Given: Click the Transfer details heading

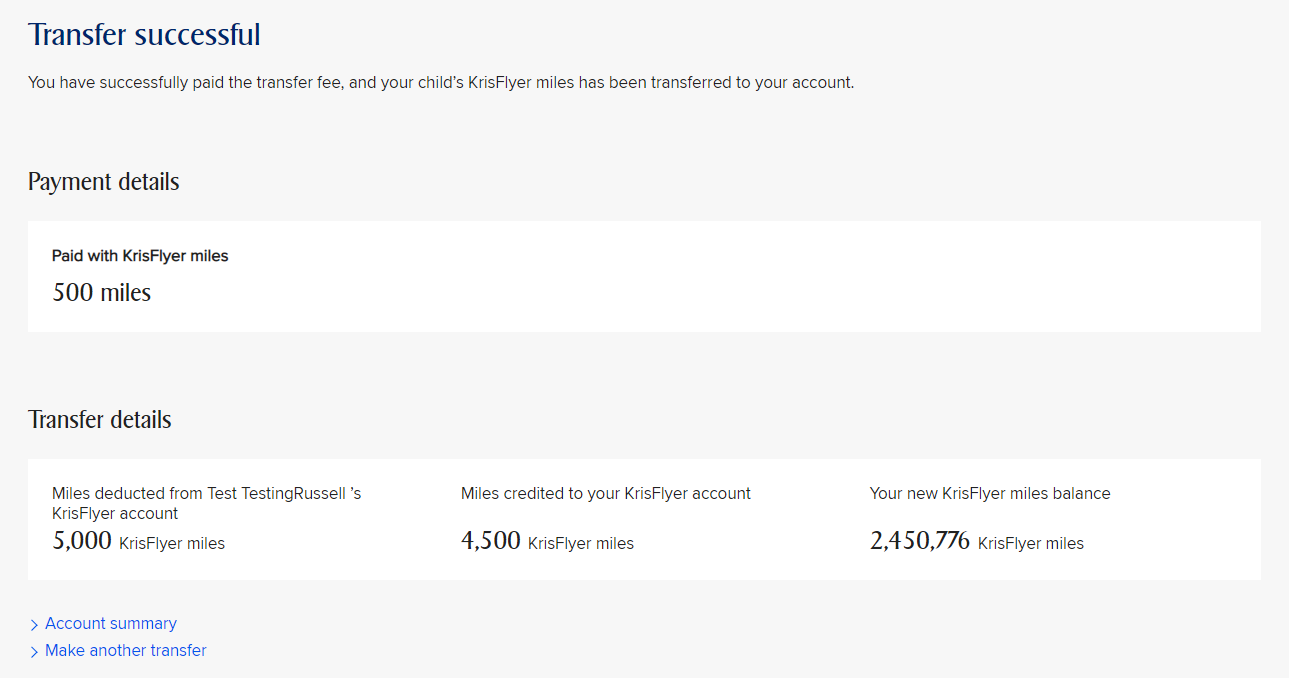Looking at the screenshot, I should pos(99,420).
